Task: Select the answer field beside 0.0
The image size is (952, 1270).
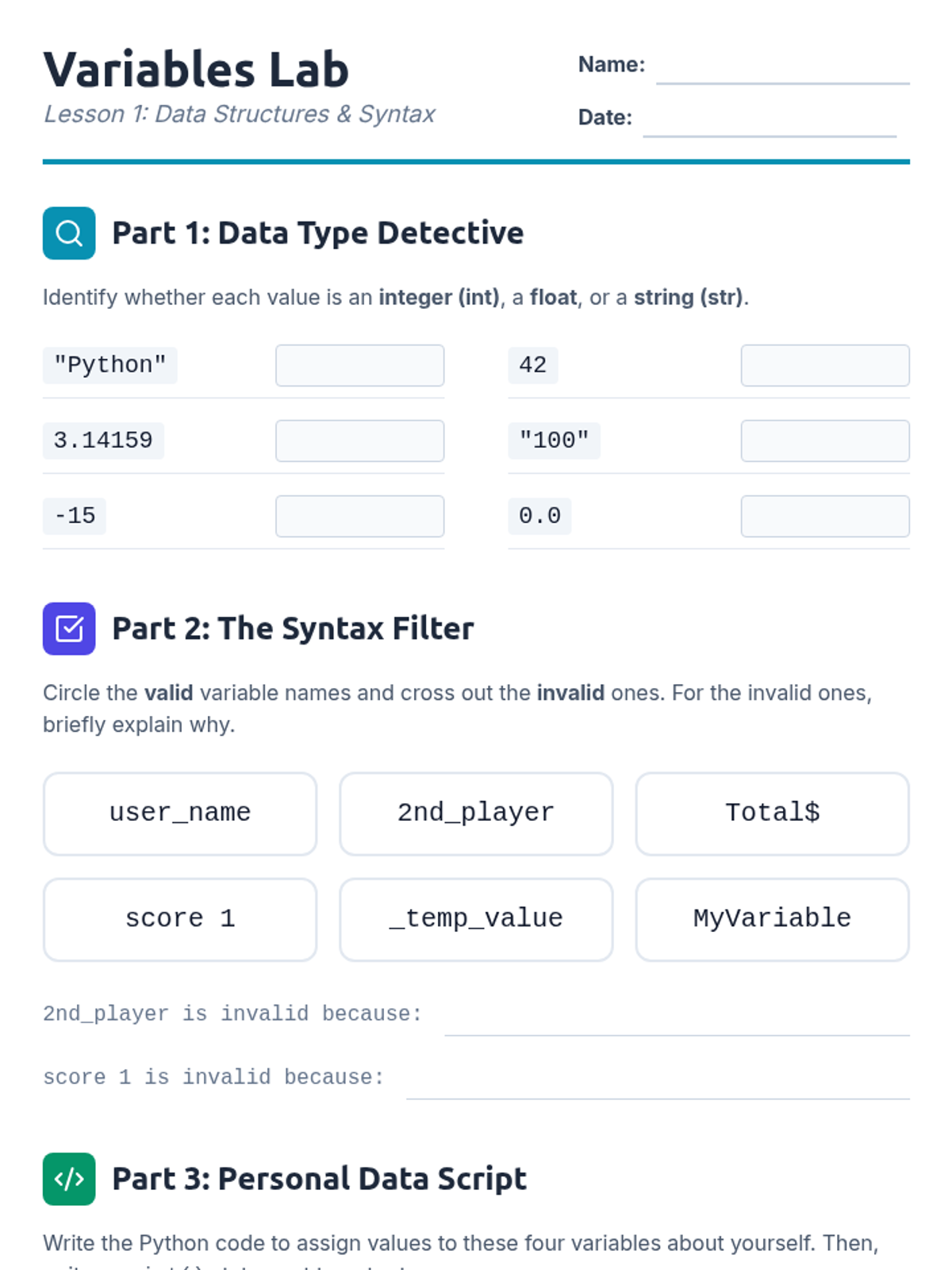Action: coord(824,516)
